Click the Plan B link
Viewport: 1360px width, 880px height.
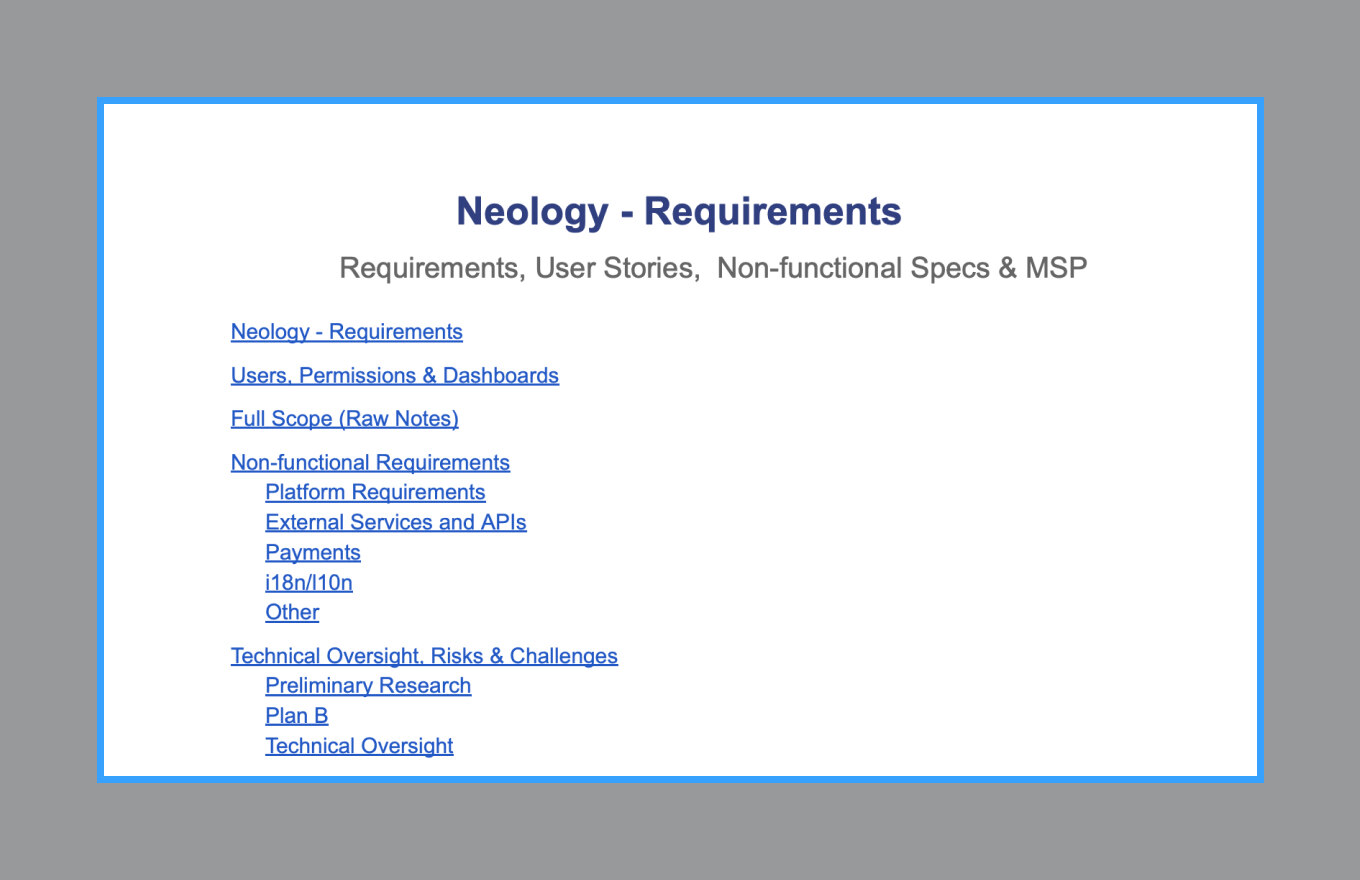tap(296, 716)
